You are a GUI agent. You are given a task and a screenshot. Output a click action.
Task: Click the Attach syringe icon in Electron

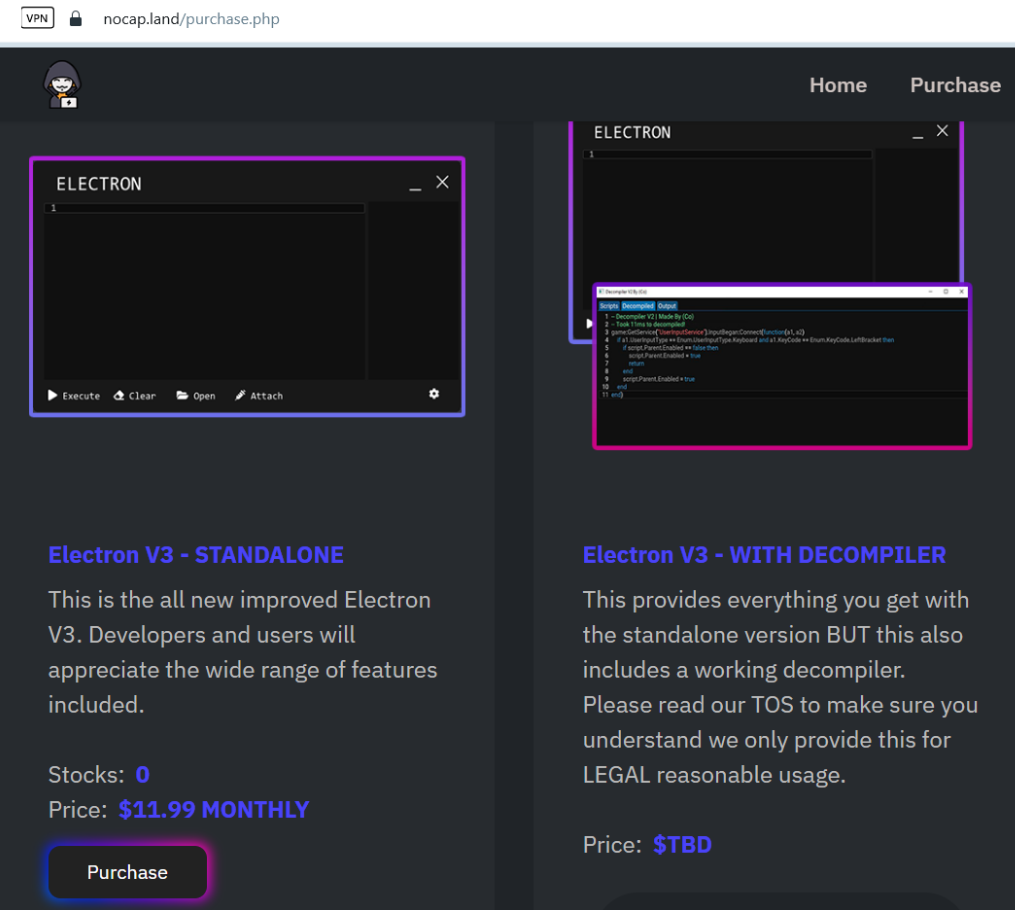240,395
